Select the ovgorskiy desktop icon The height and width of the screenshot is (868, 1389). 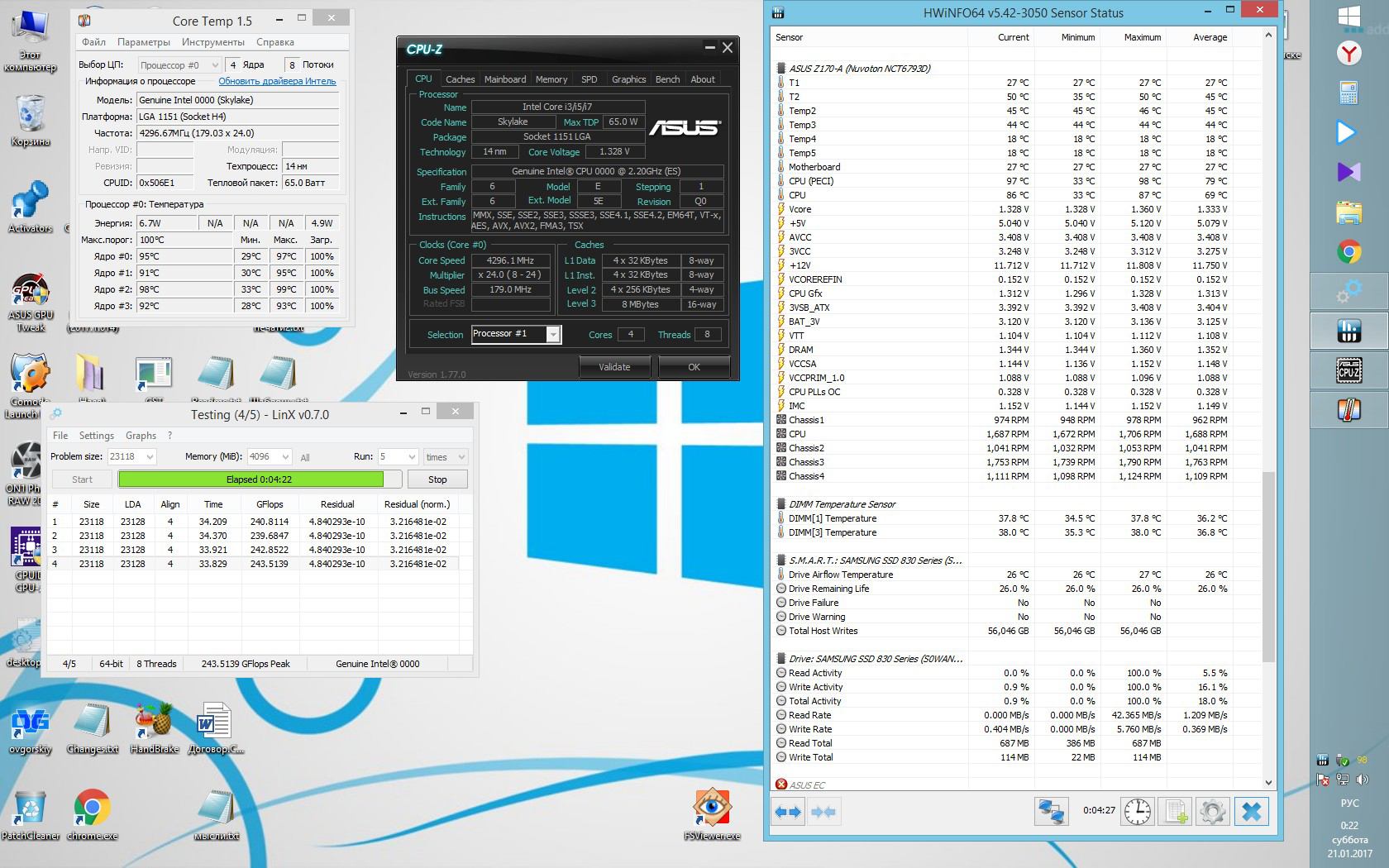[31, 728]
